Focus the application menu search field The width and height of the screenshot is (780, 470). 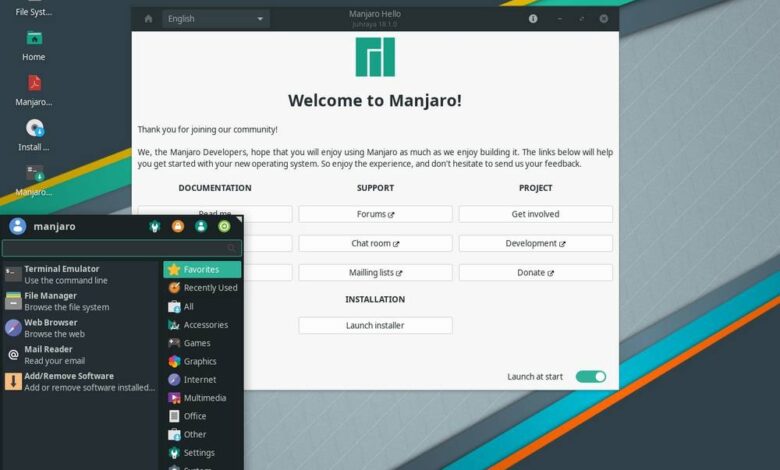tap(122, 248)
